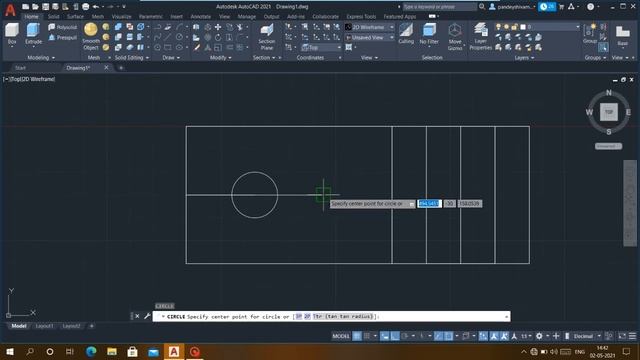640x360 pixels.
Task: Open Microsoft Edge from the taskbar
Action: [x=91, y=351]
